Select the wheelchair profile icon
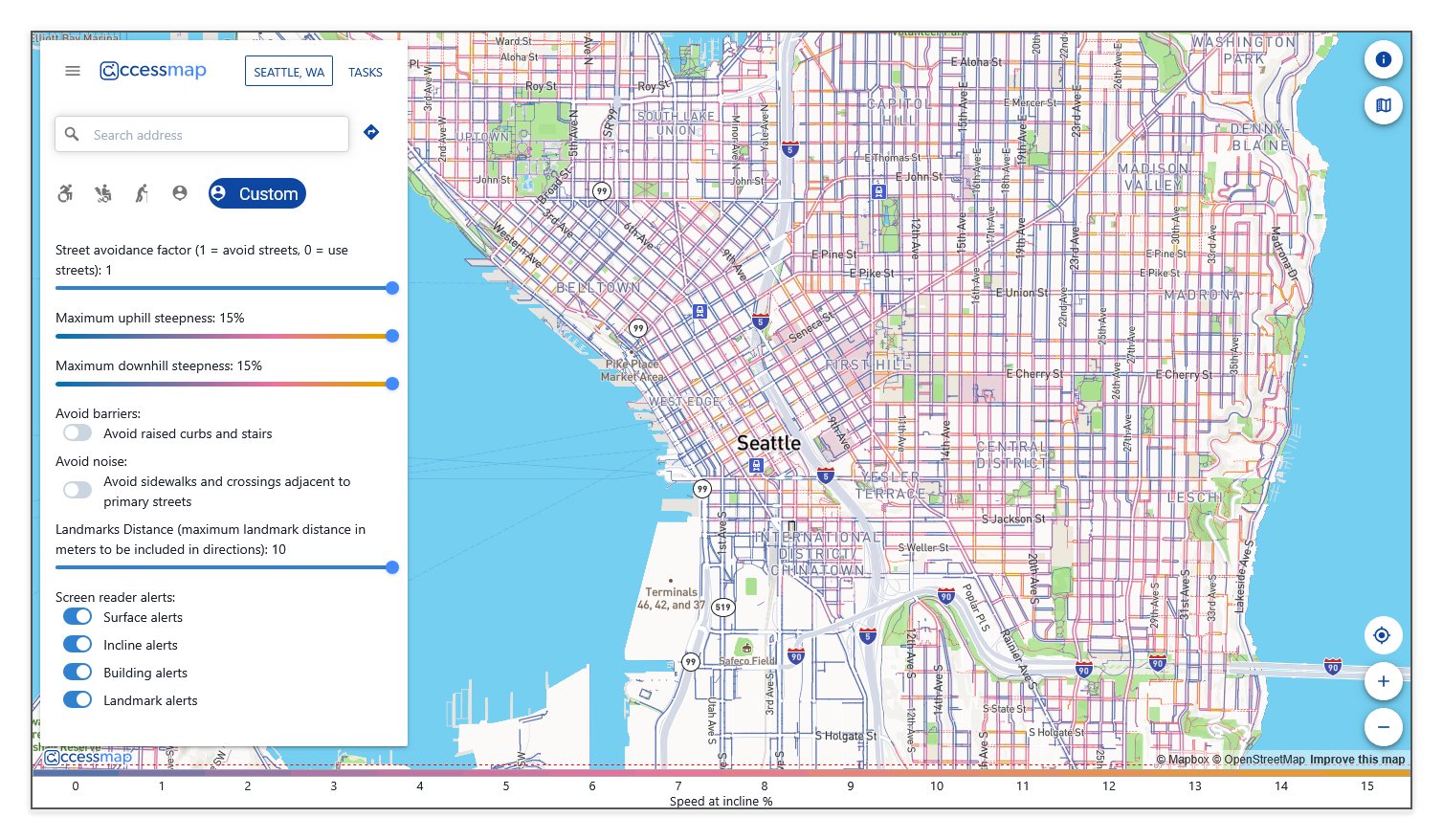 [x=65, y=192]
